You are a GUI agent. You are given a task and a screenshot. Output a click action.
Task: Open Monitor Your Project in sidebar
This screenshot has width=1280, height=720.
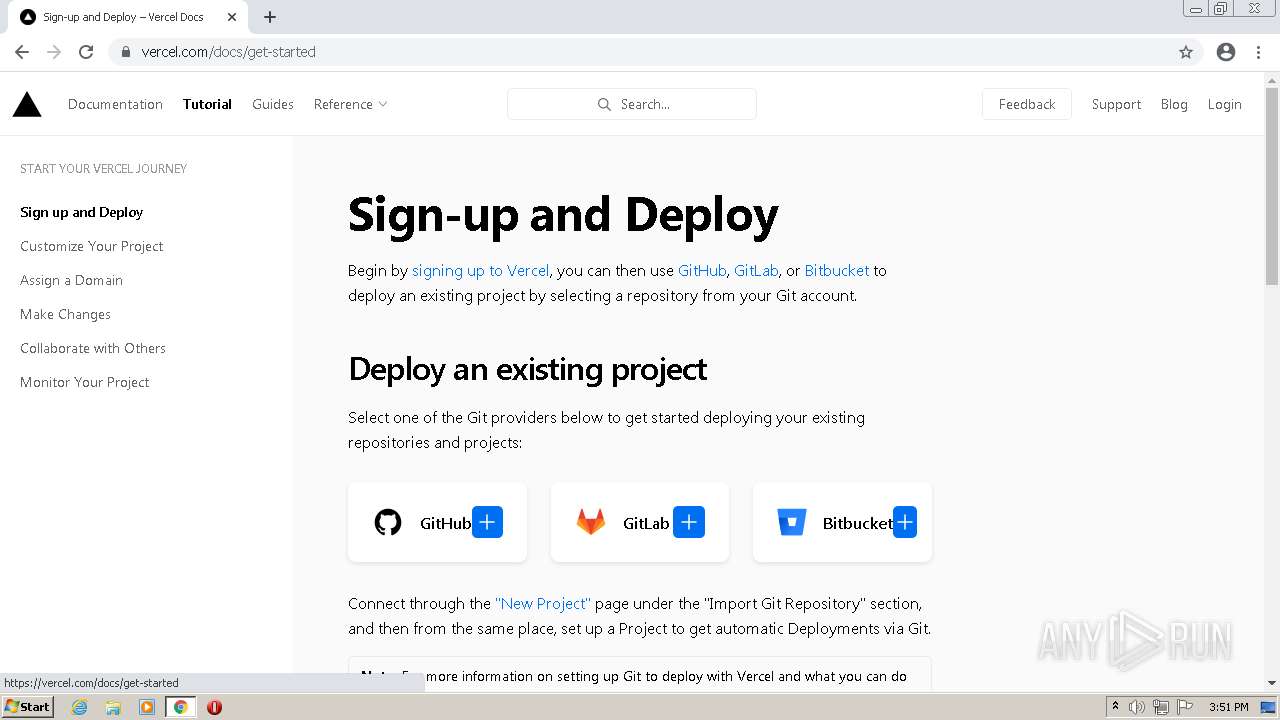pyautogui.click(x=85, y=382)
